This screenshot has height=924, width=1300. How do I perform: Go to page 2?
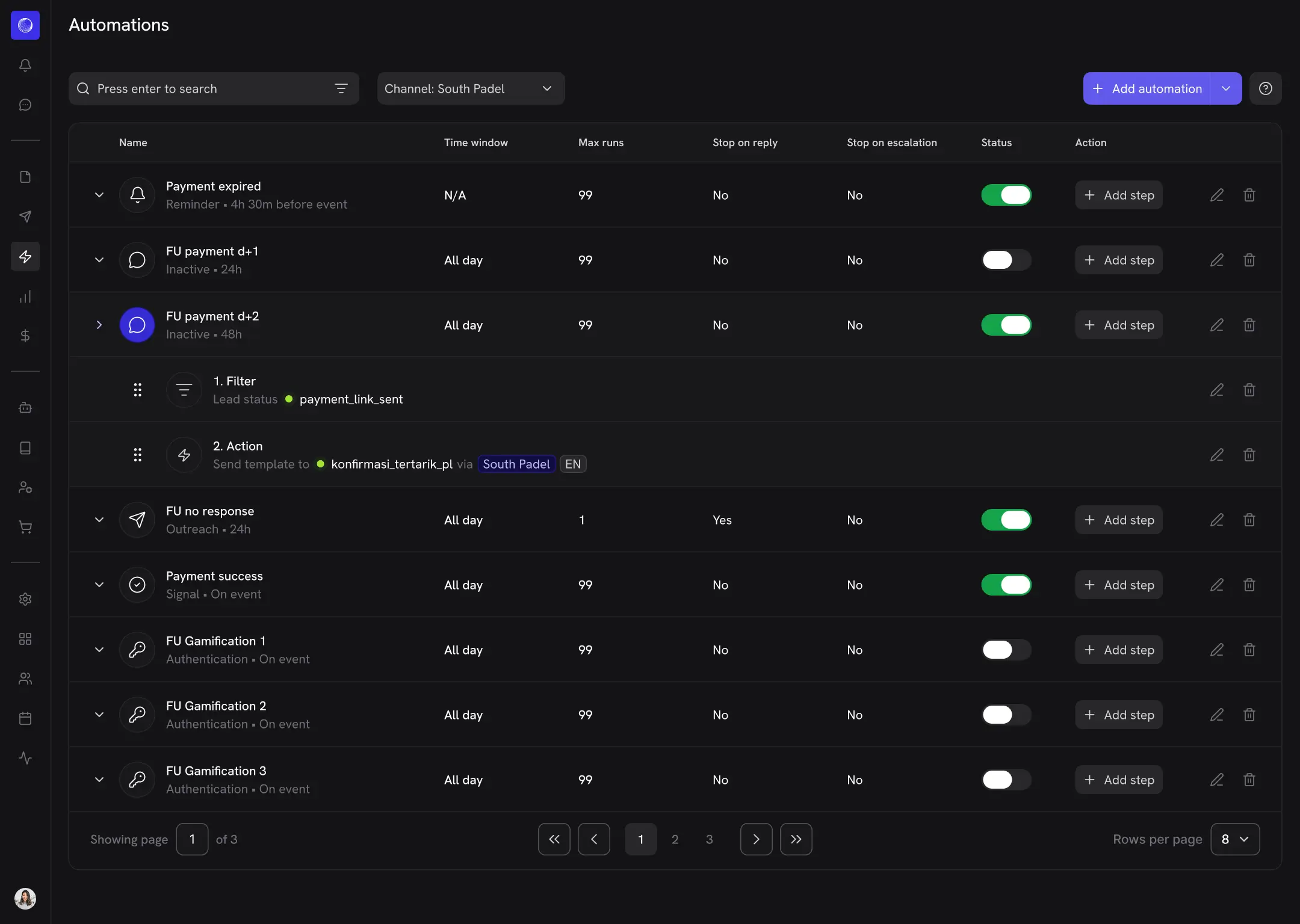tap(675, 839)
